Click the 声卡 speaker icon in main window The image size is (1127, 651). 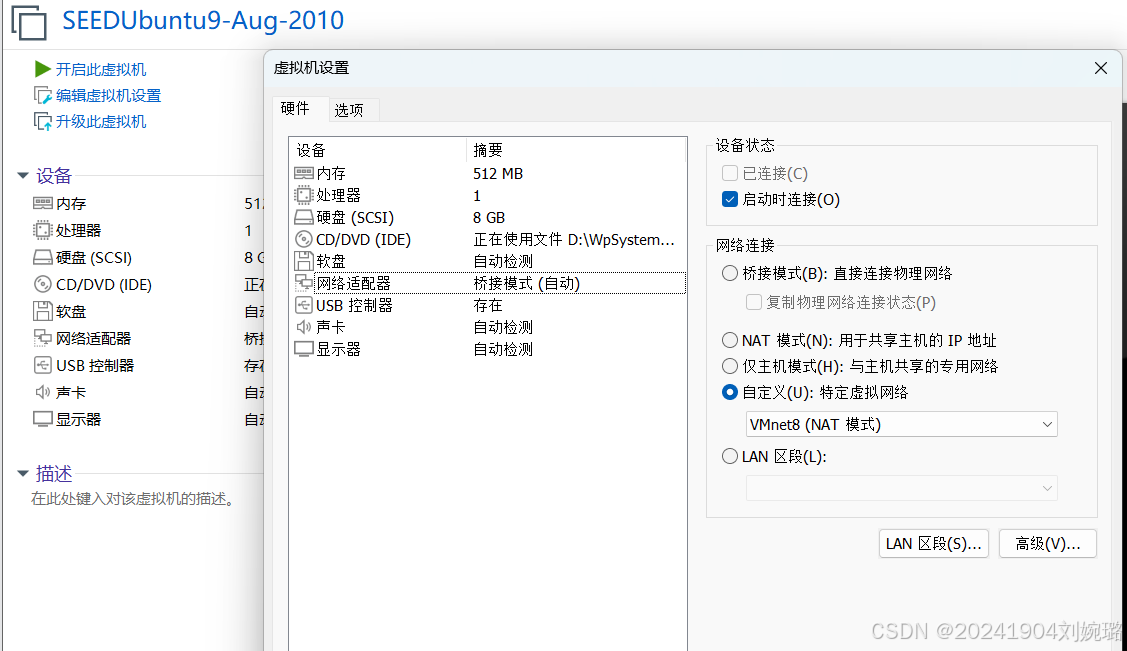pyautogui.click(x=42, y=392)
